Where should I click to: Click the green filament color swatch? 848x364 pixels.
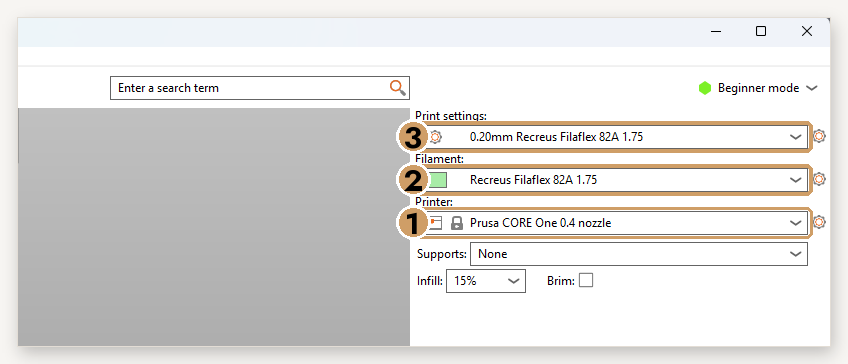tap(438, 180)
